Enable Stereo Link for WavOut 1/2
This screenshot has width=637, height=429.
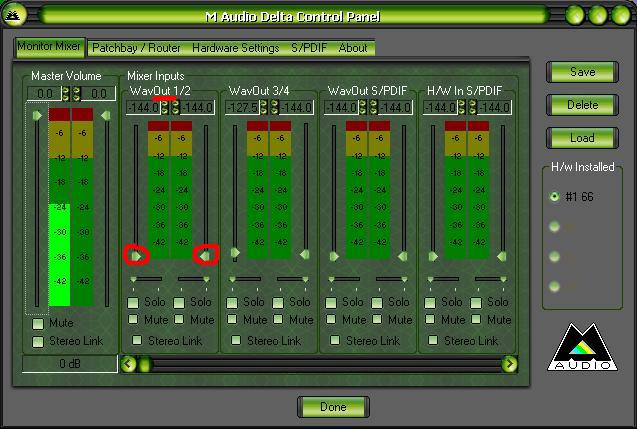(x=137, y=340)
